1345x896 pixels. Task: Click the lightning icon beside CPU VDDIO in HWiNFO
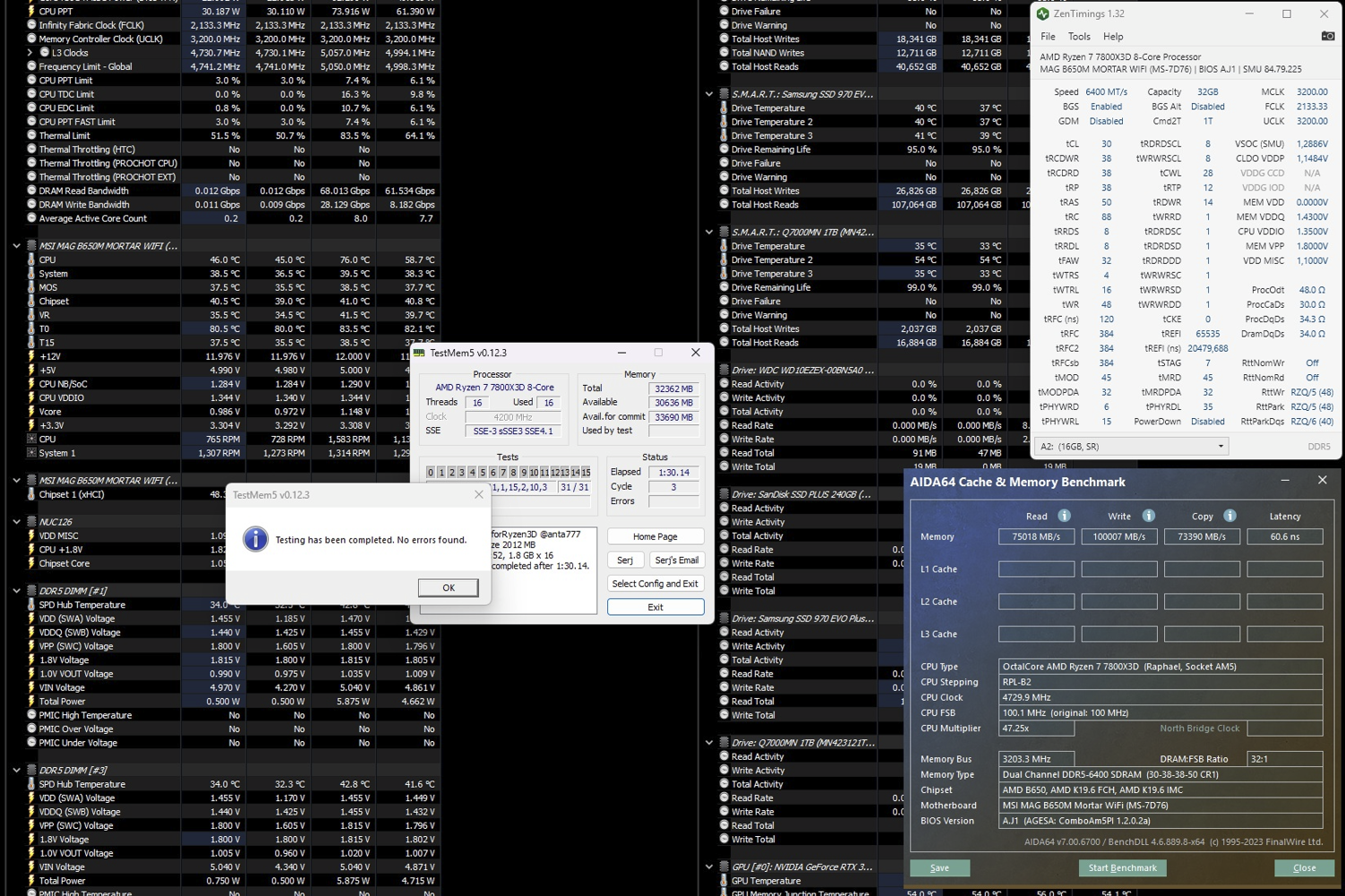(31, 397)
